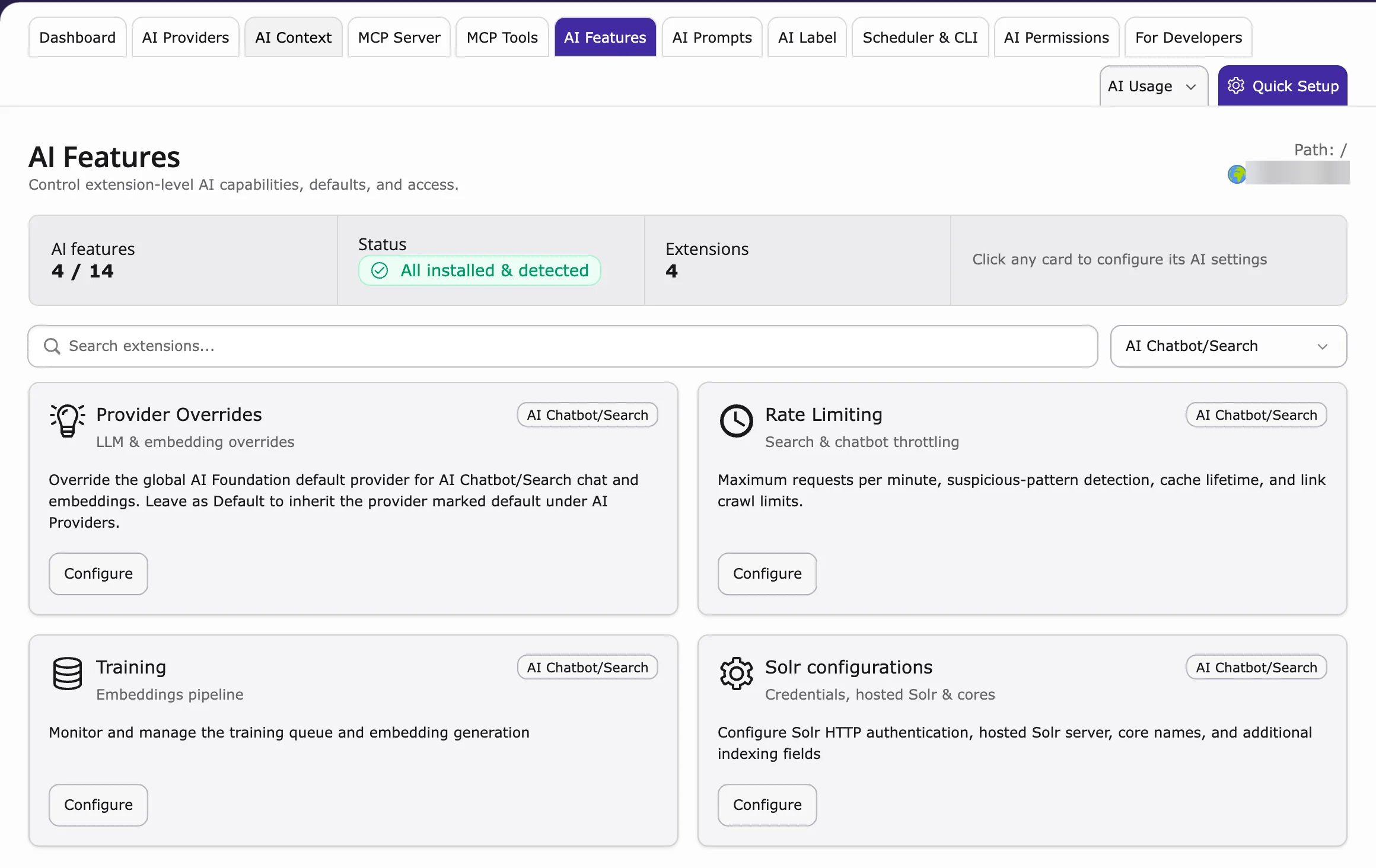1376x868 pixels.
Task: Click the Rate Limiting card title
Action: tap(824, 414)
